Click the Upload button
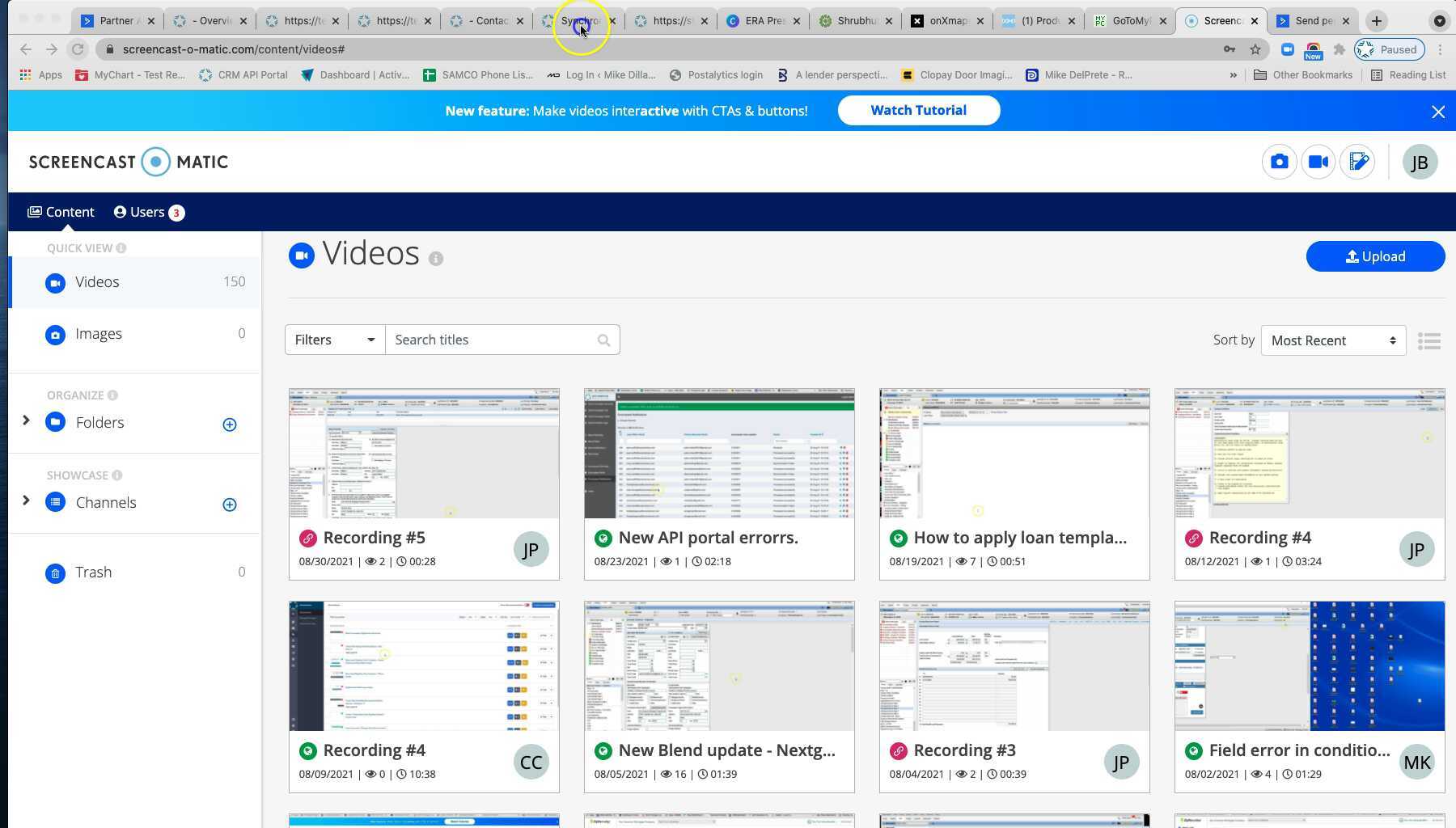 point(1374,256)
